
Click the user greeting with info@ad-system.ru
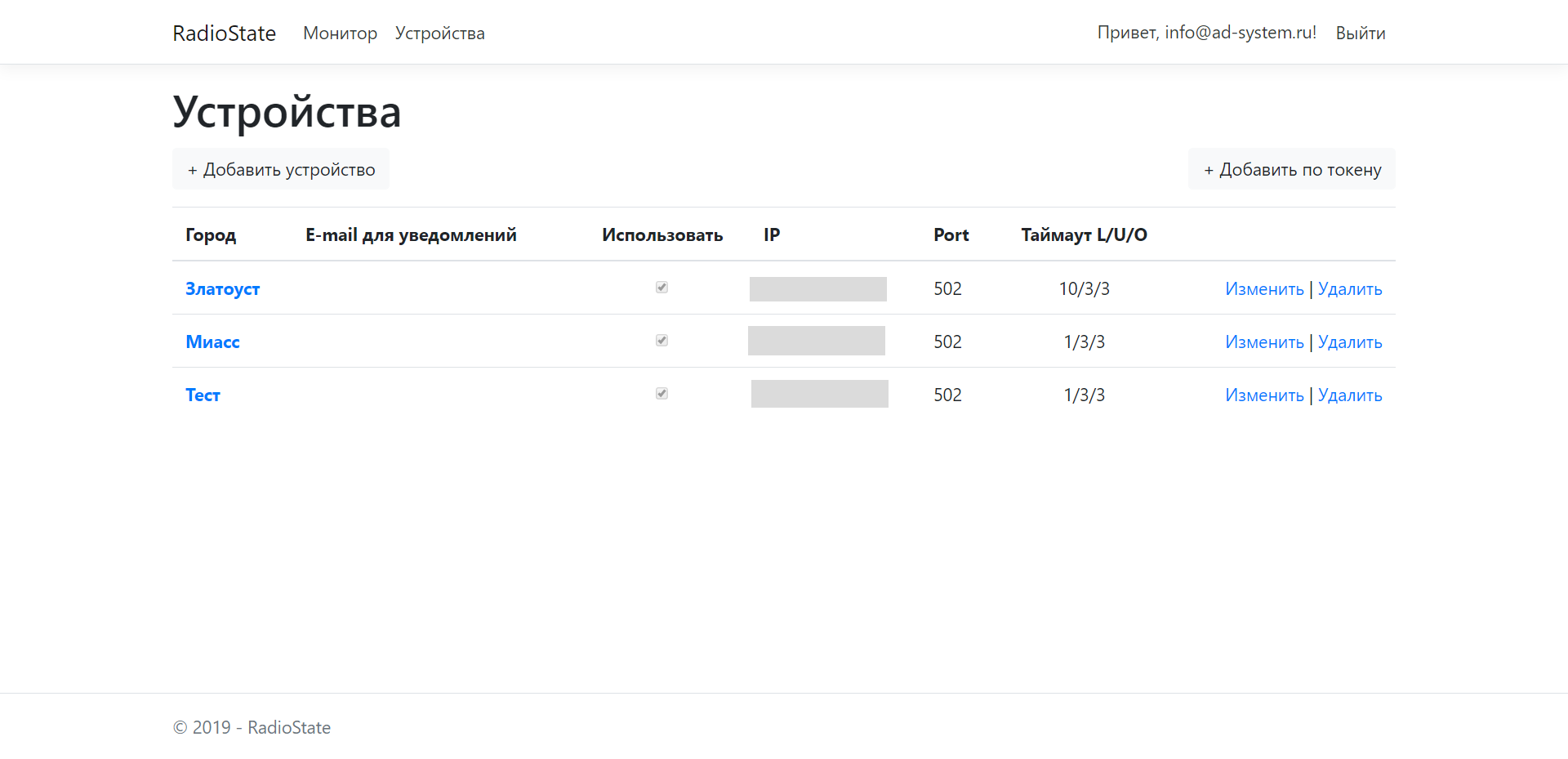pyautogui.click(x=1206, y=33)
